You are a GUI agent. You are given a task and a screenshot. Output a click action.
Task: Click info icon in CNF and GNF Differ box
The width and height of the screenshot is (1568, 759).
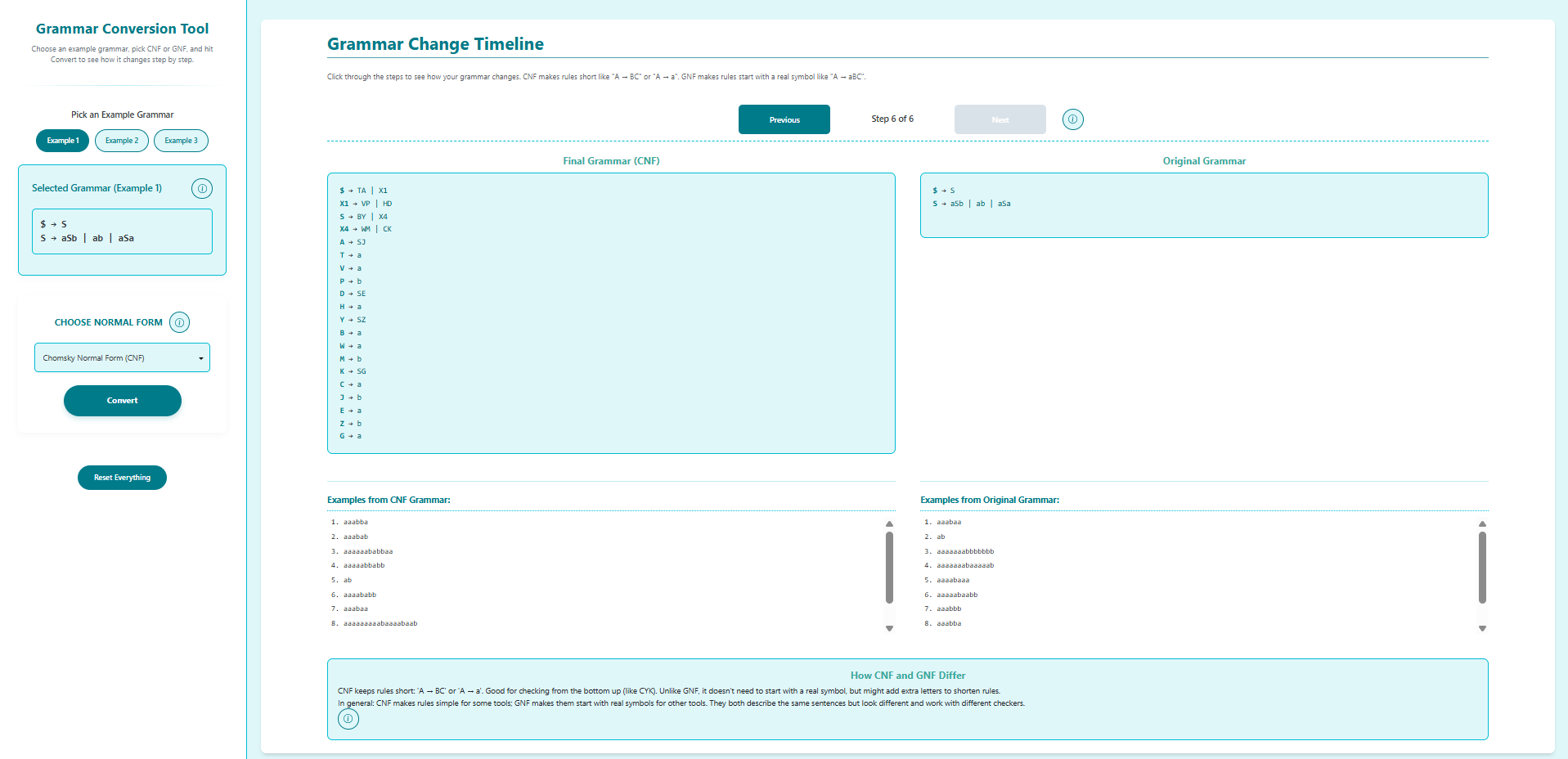348,719
